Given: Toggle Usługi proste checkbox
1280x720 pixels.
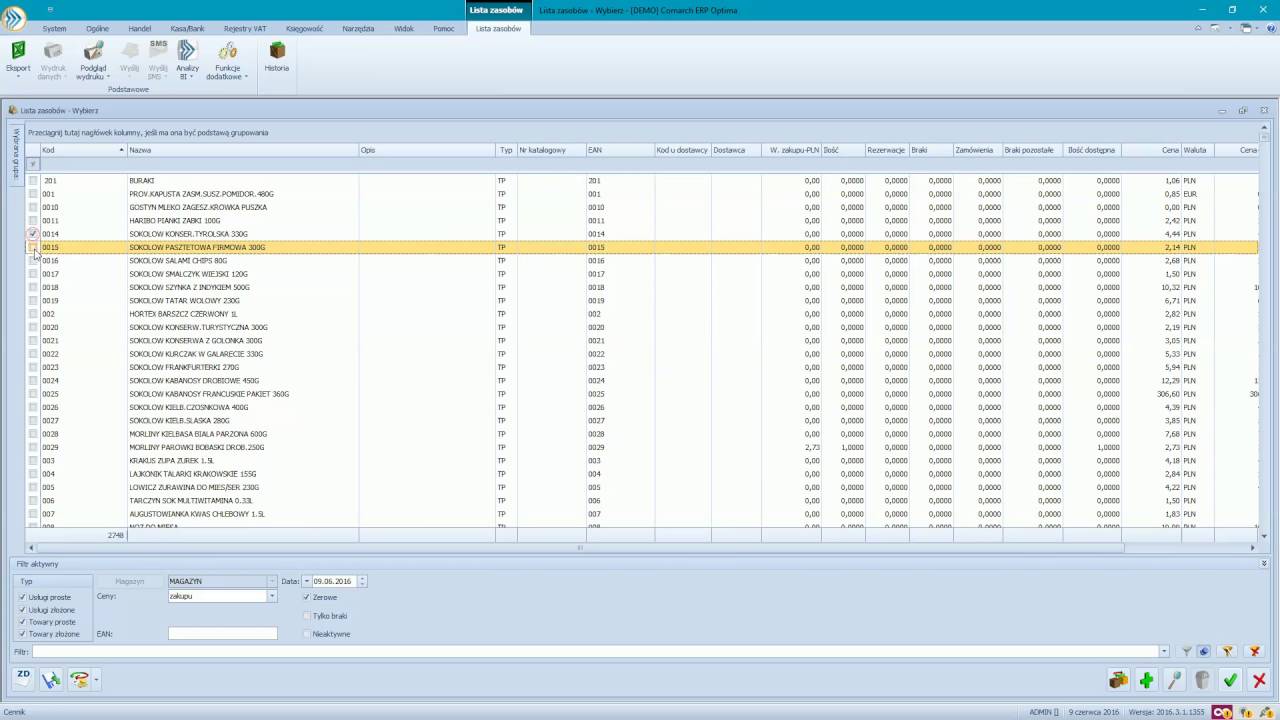Looking at the screenshot, I should (23, 597).
